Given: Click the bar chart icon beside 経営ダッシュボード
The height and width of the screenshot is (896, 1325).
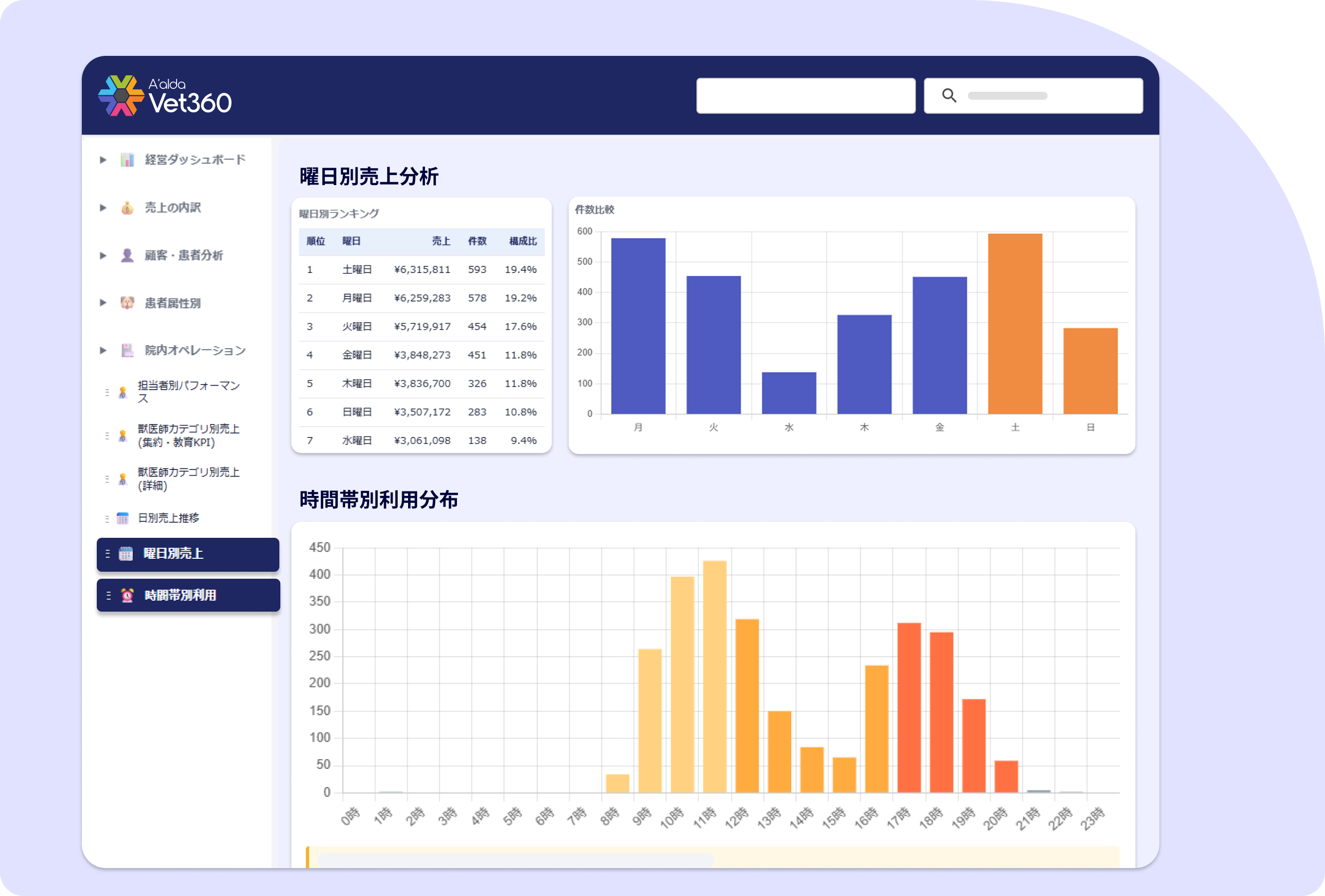Looking at the screenshot, I should [x=127, y=160].
